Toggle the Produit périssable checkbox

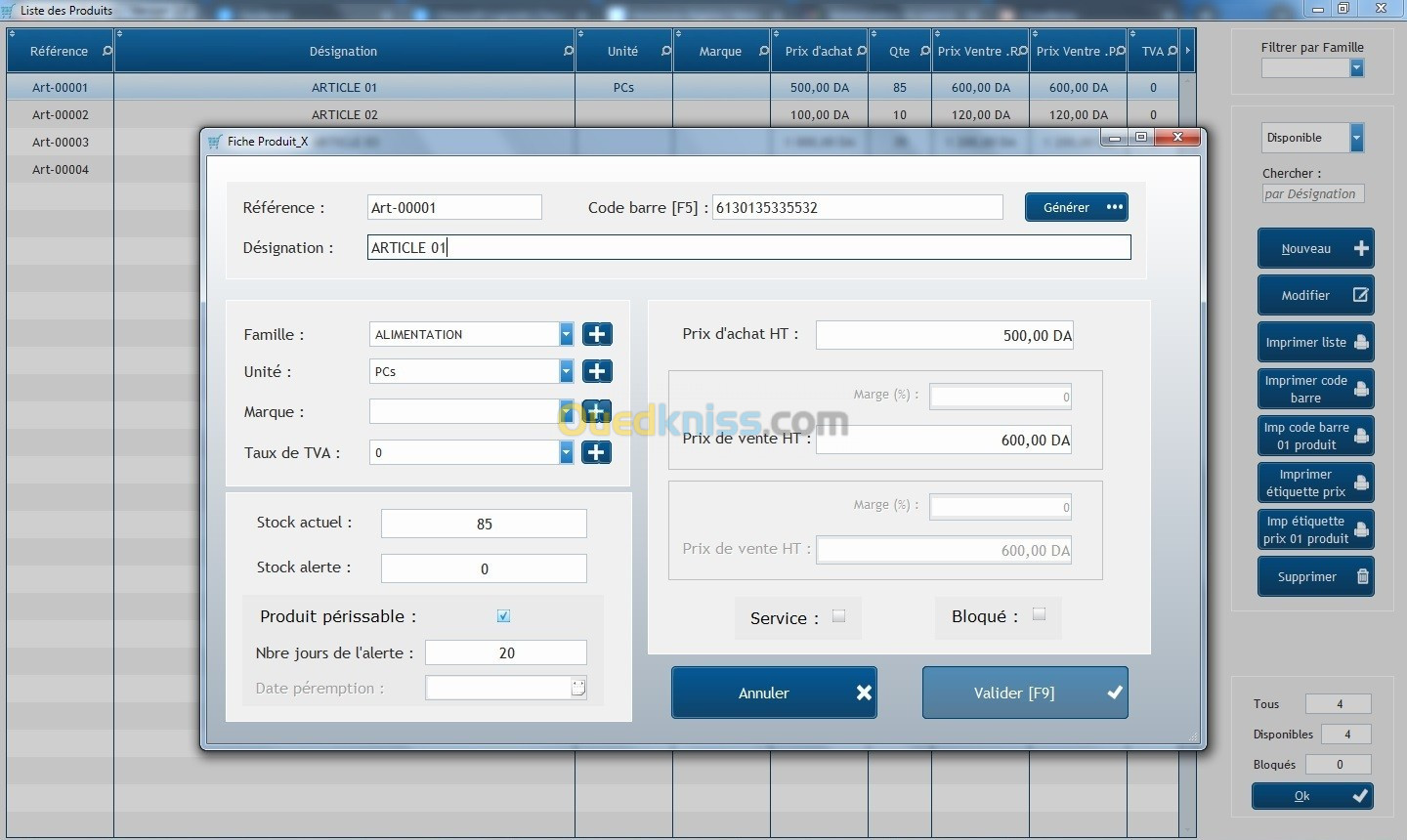point(503,616)
